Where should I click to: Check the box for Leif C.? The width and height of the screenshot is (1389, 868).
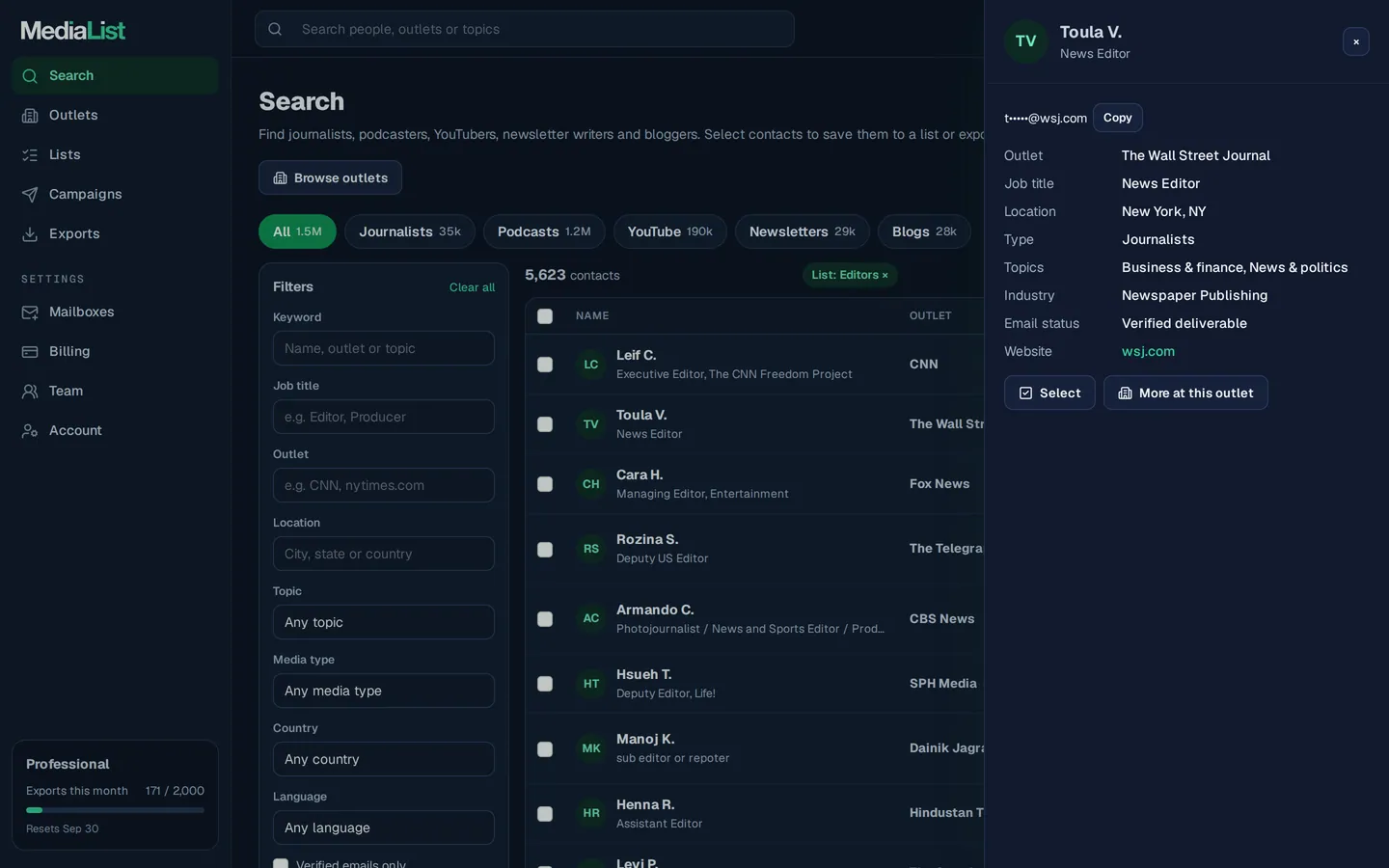click(545, 365)
